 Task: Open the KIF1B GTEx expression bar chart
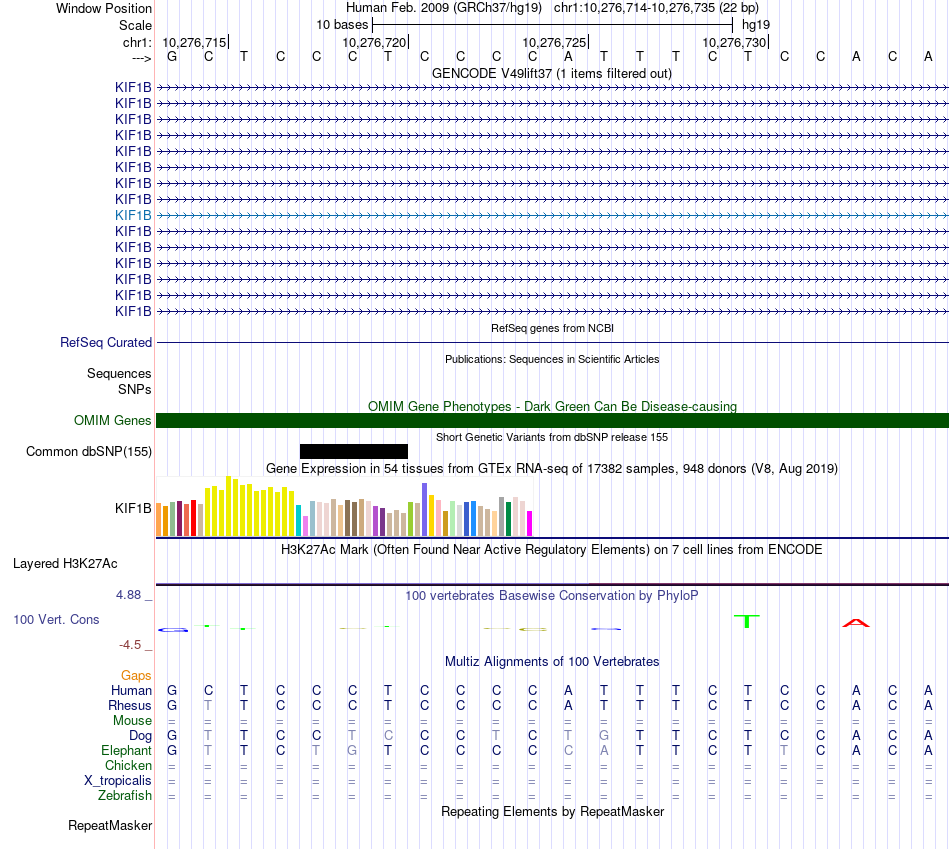click(345, 507)
